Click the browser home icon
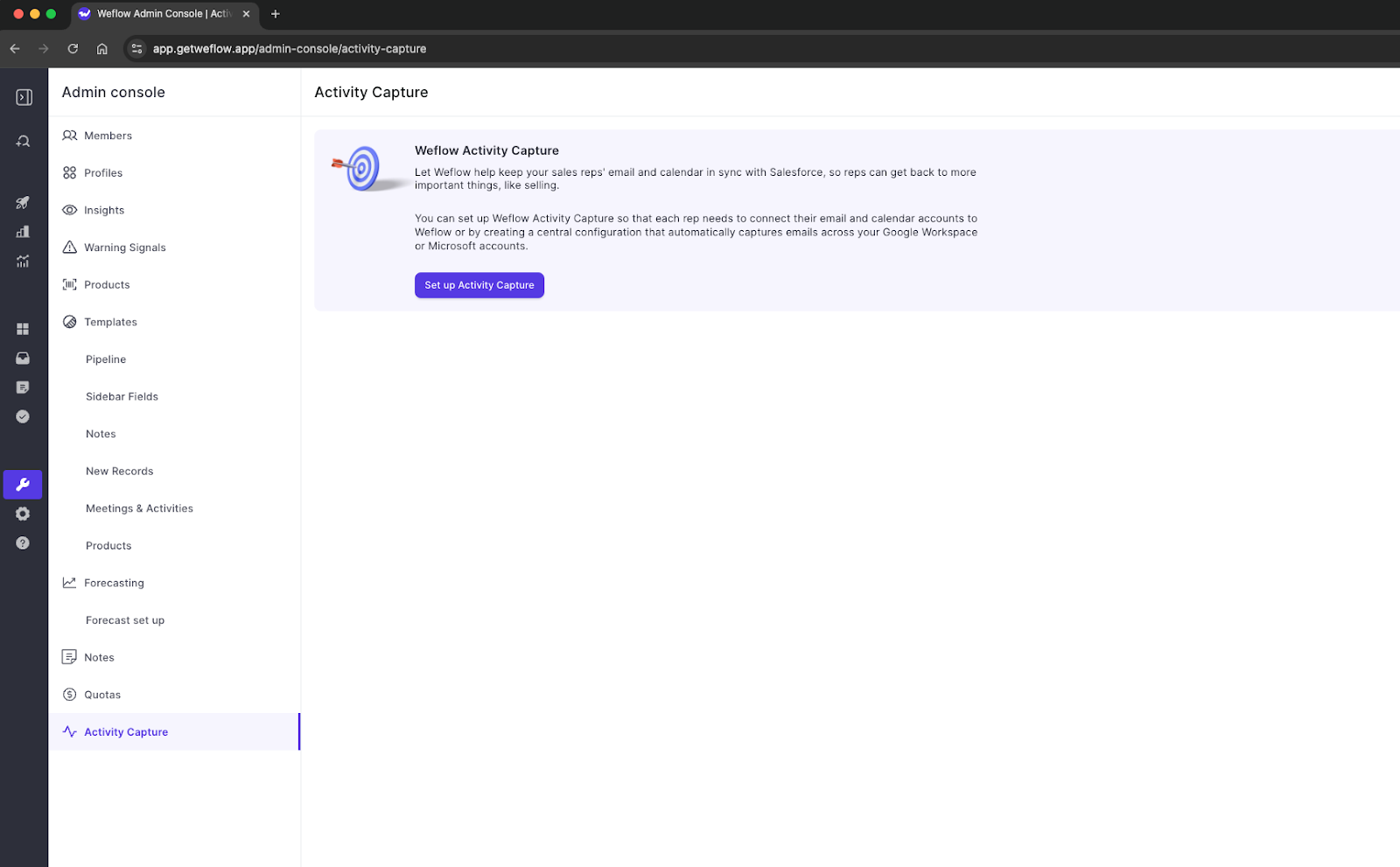The image size is (1400, 867). [102, 49]
